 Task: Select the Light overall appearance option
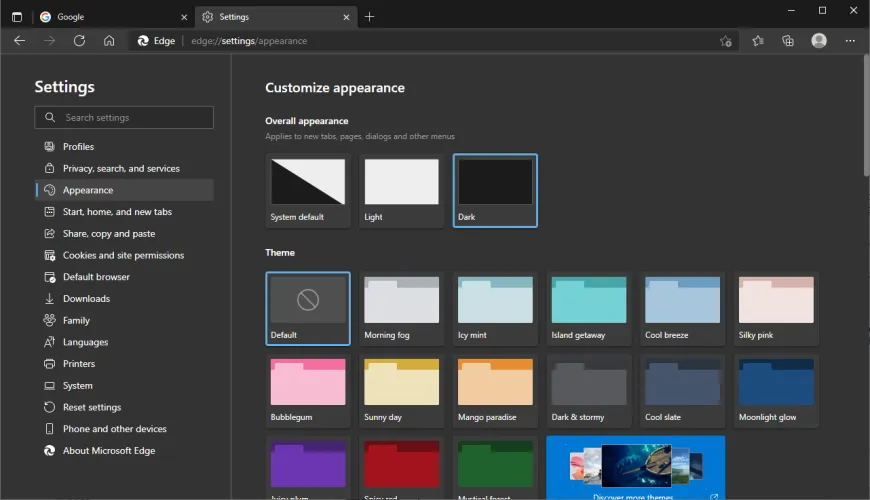click(401, 190)
